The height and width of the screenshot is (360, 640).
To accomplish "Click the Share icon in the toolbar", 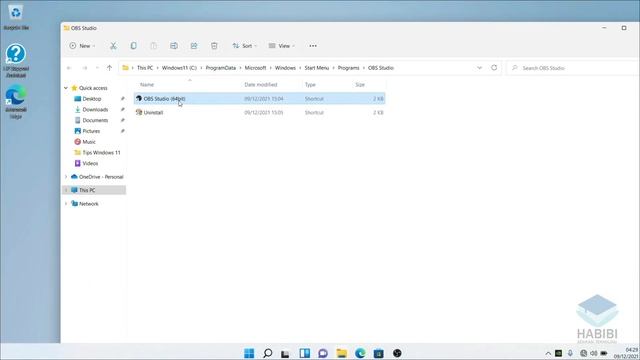I will 194,46.
